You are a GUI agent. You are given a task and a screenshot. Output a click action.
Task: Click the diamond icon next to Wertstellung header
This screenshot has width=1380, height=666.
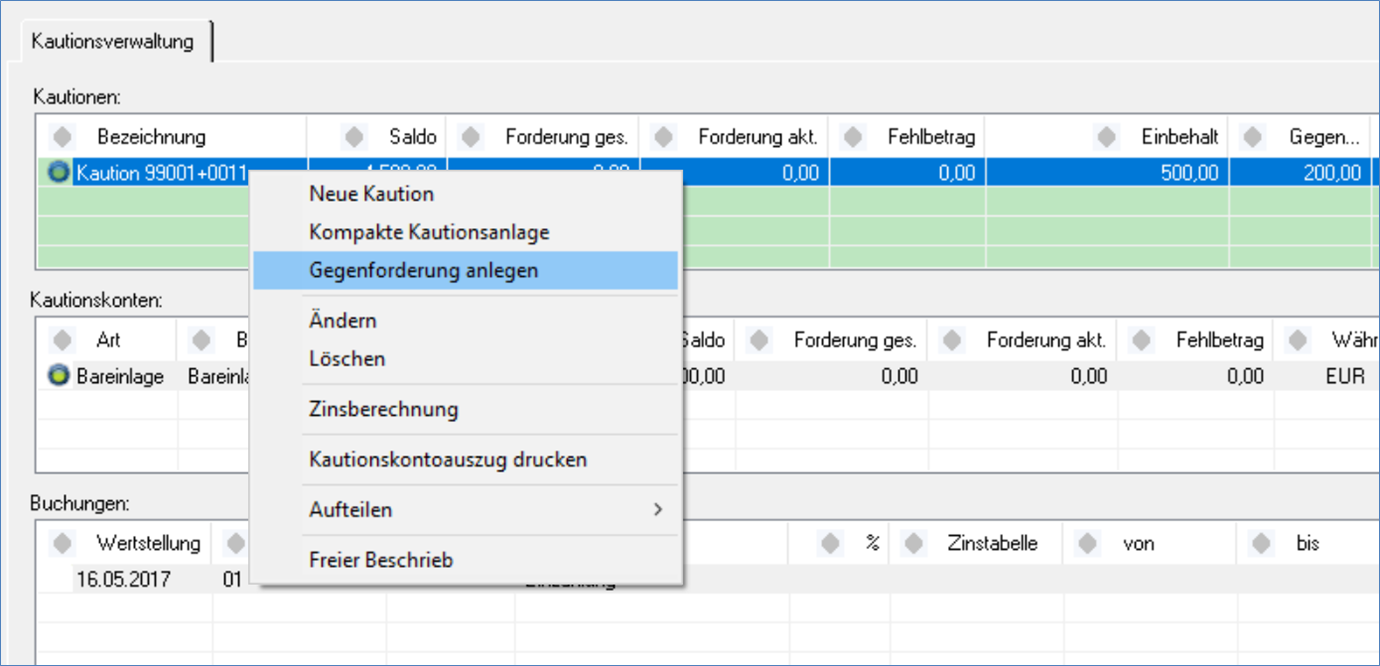click(63, 543)
